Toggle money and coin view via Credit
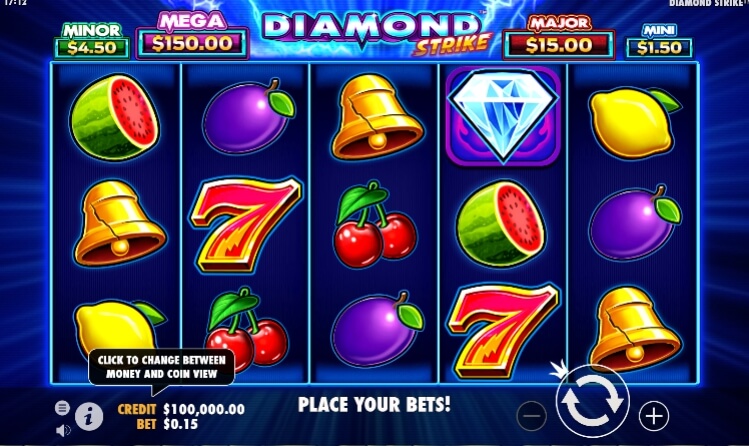The width and height of the screenshot is (749, 446). pos(181,409)
